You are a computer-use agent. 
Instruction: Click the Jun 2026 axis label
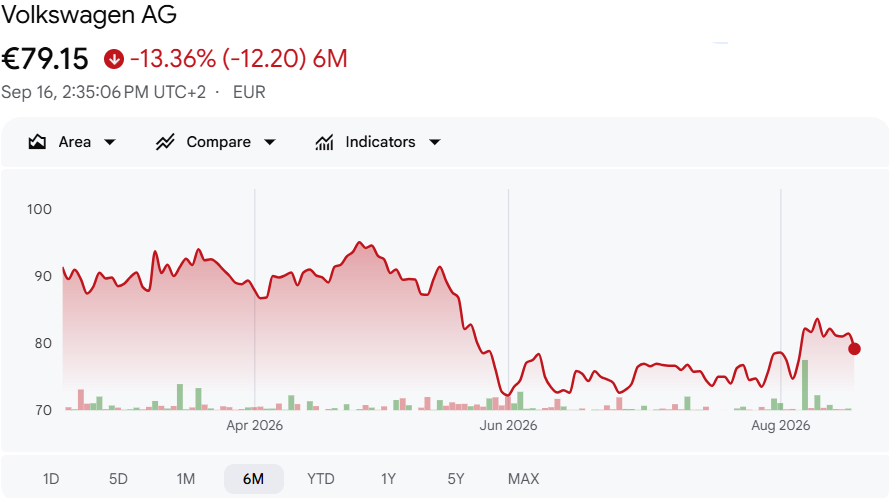pyautogui.click(x=508, y=425)
